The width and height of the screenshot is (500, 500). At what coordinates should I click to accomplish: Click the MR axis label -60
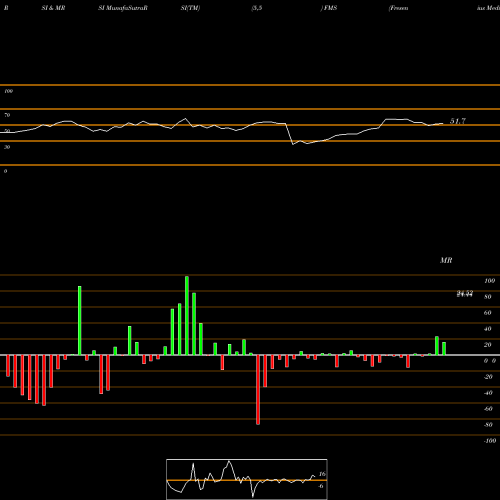coord(488,409)
